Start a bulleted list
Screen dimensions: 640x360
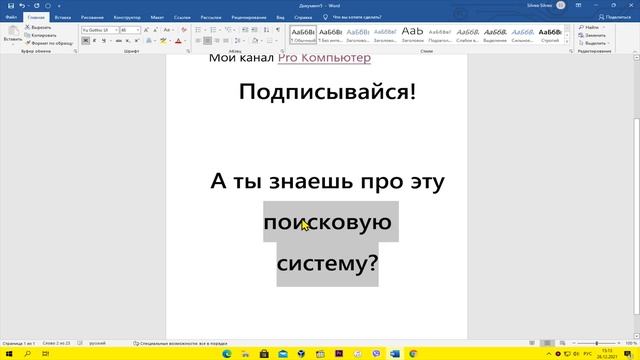198,30
